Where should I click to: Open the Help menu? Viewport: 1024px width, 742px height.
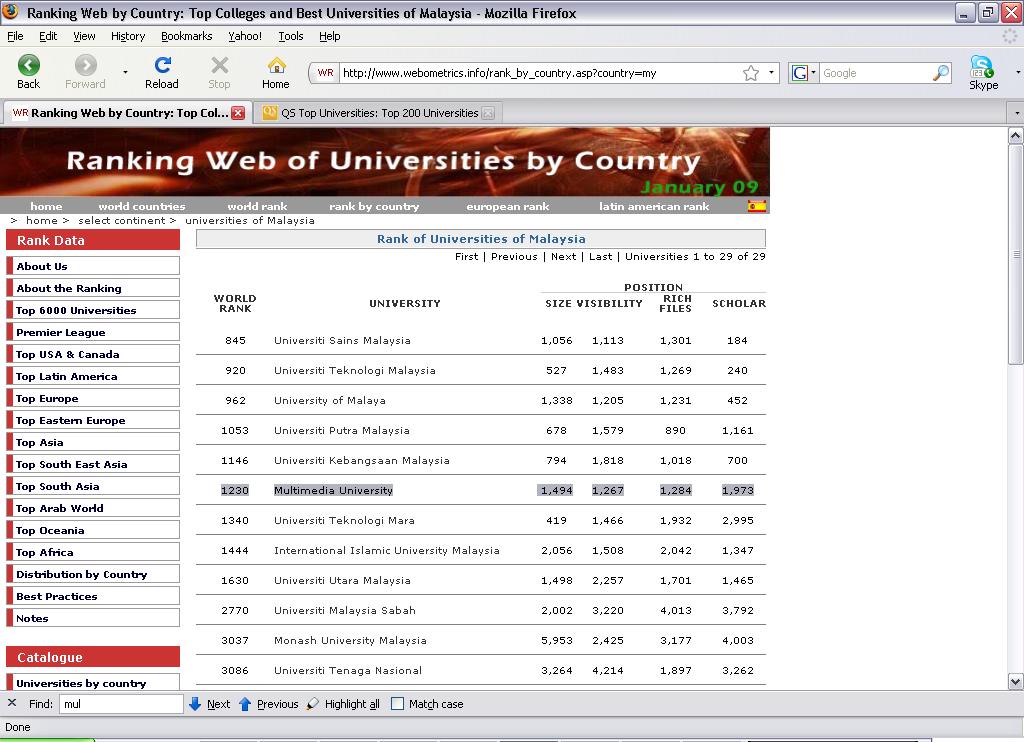pos(330,36)
